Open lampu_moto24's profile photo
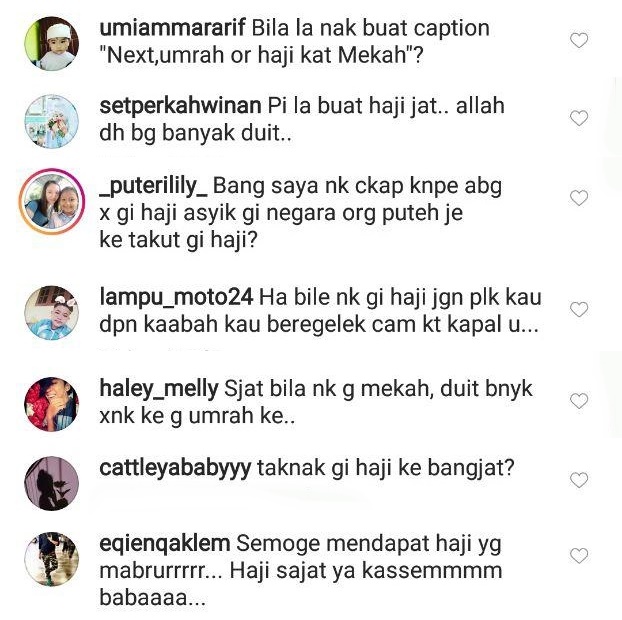The height and width of the screenshot is (620, 622). pyautogui.click(x=52, y=313)
